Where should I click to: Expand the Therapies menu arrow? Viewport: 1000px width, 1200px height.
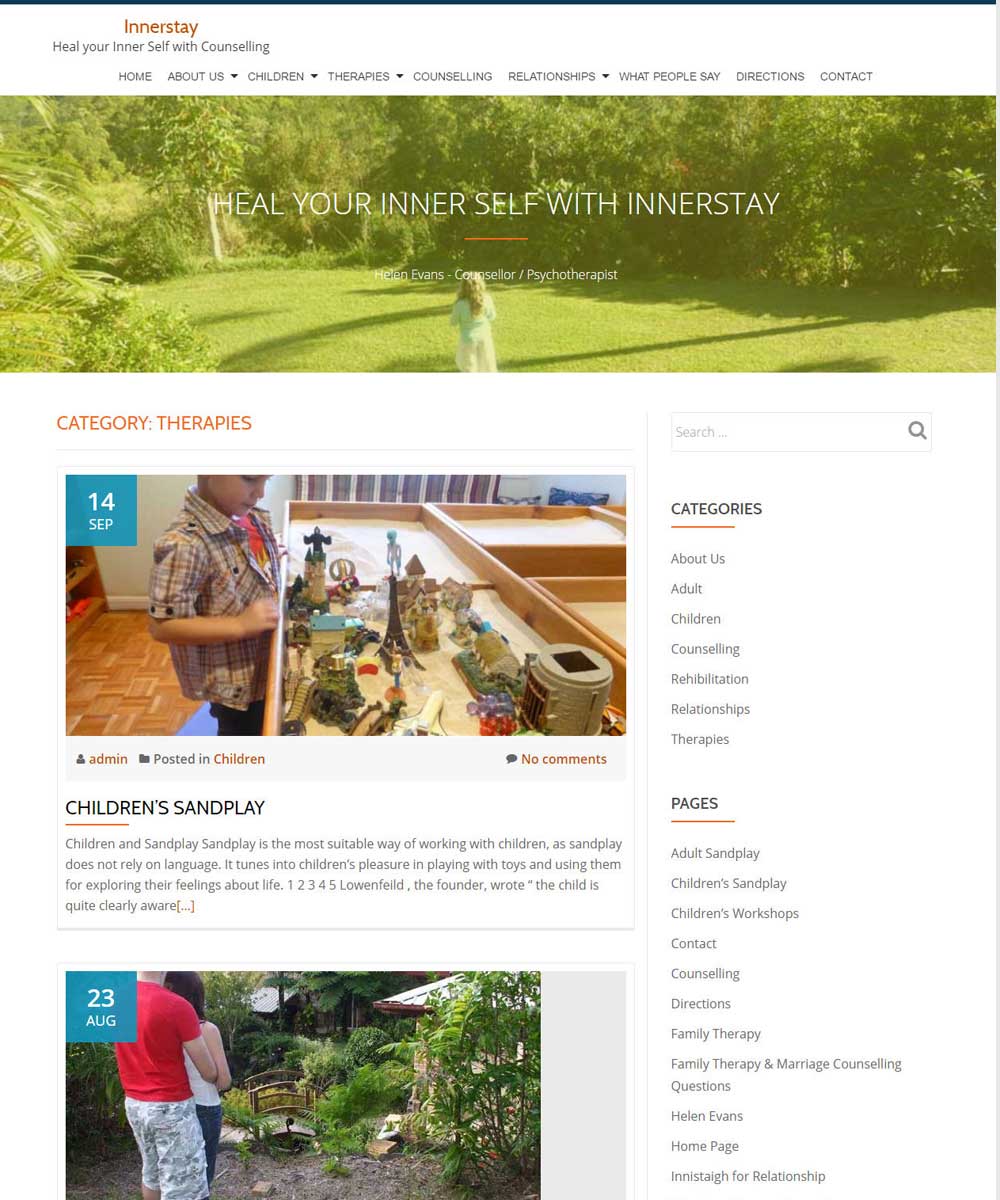pos(399,76)
